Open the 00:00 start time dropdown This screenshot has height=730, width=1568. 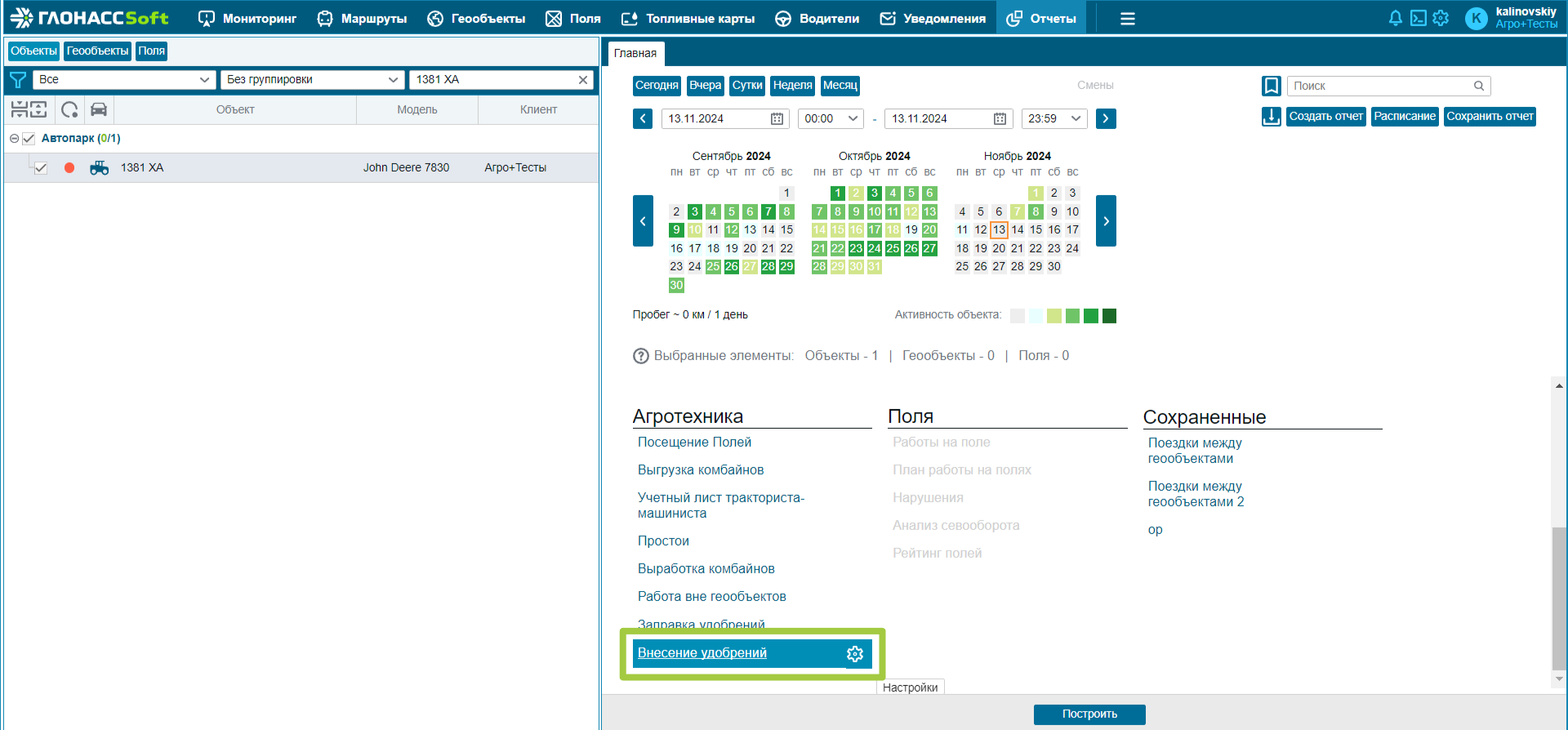pyautogui.click(x=831, y=119)
